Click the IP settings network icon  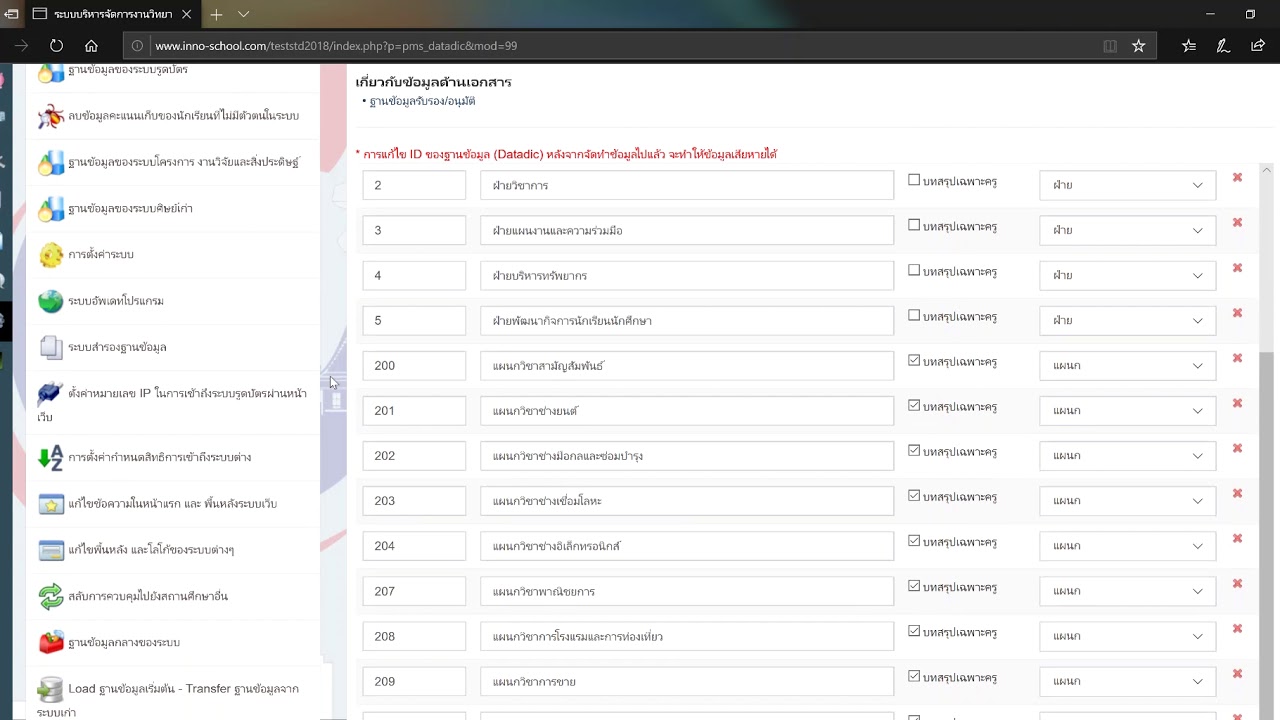[x=51, y=394]
